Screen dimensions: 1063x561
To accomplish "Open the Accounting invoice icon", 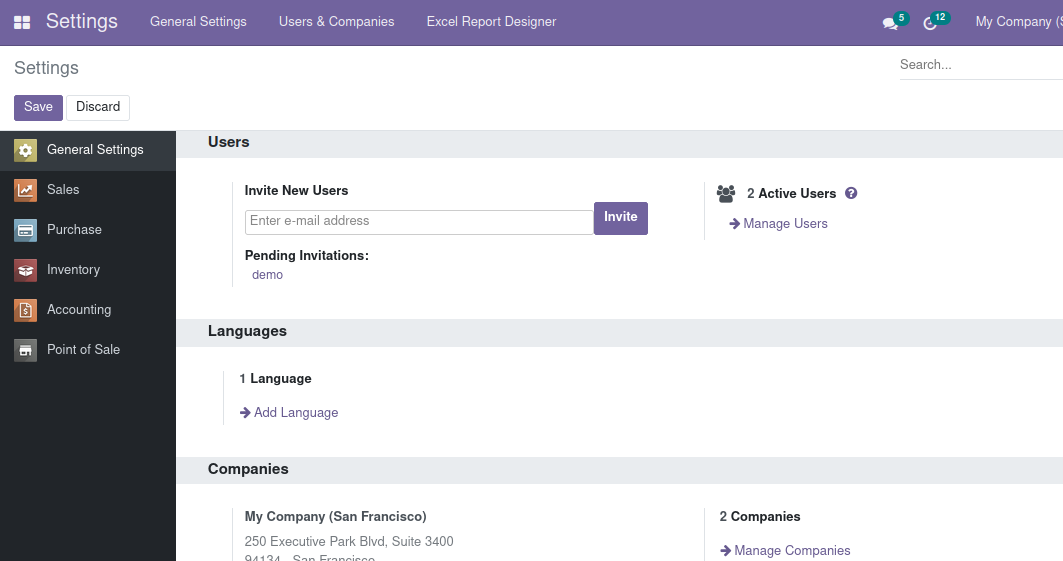I will tap(26, 310).
